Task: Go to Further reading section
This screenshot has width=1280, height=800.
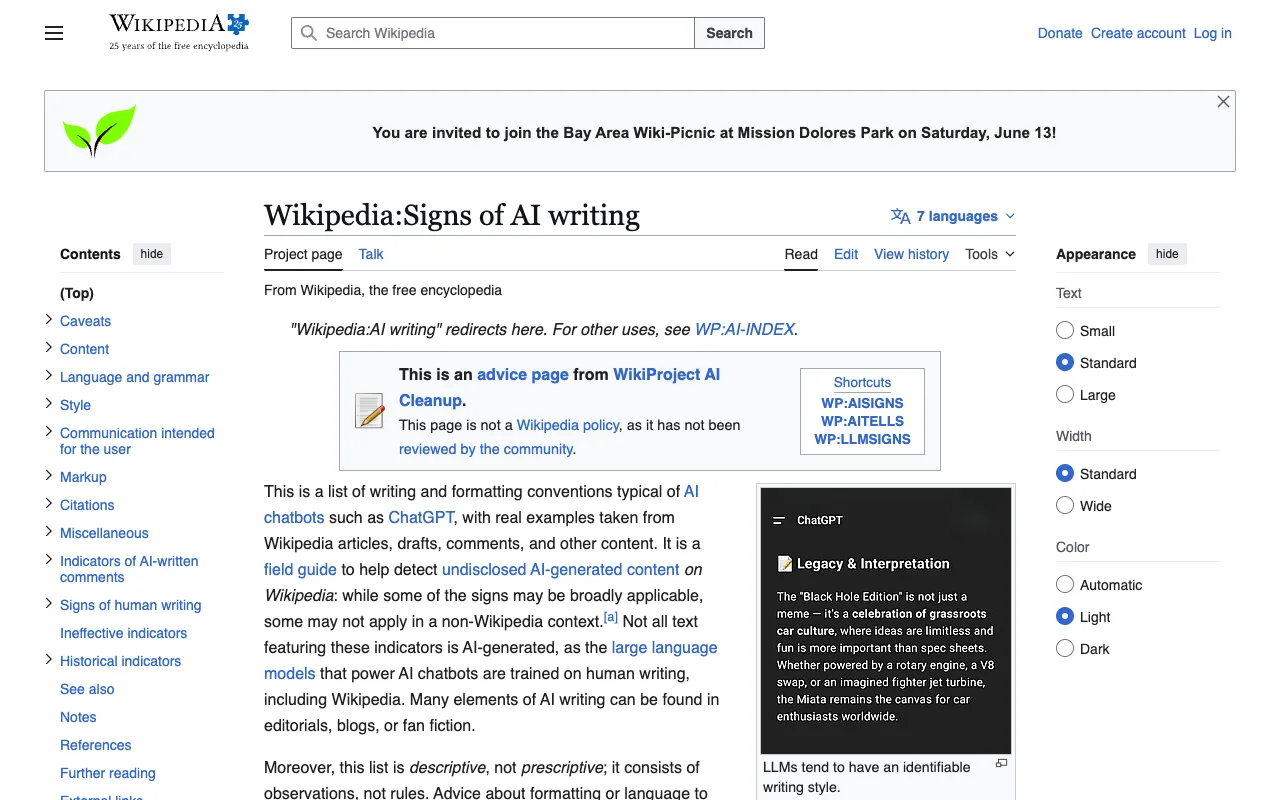Action: point(108,773)
